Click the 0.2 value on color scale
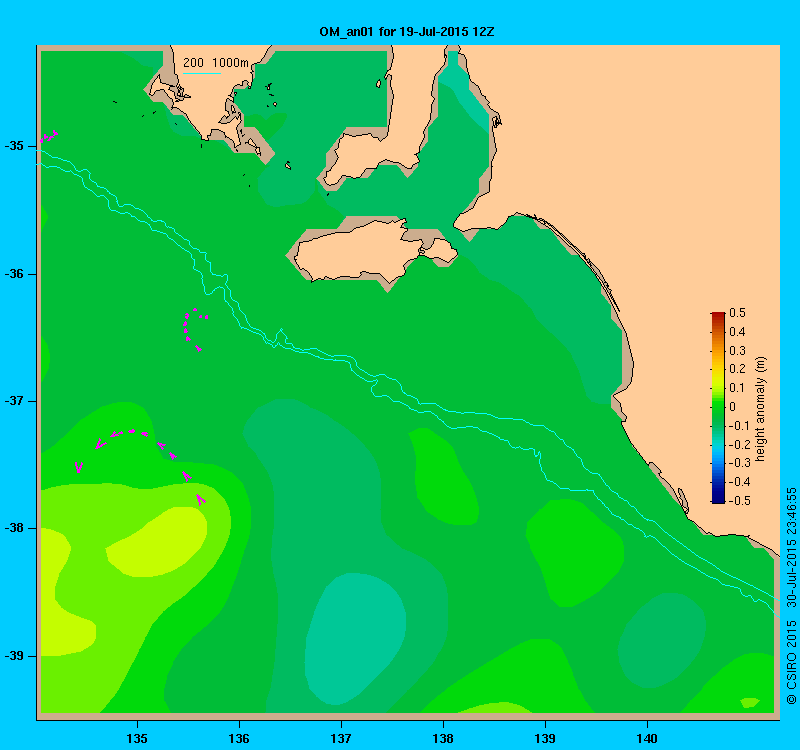The height and width of the screenshot is (750, 800). 737,369
